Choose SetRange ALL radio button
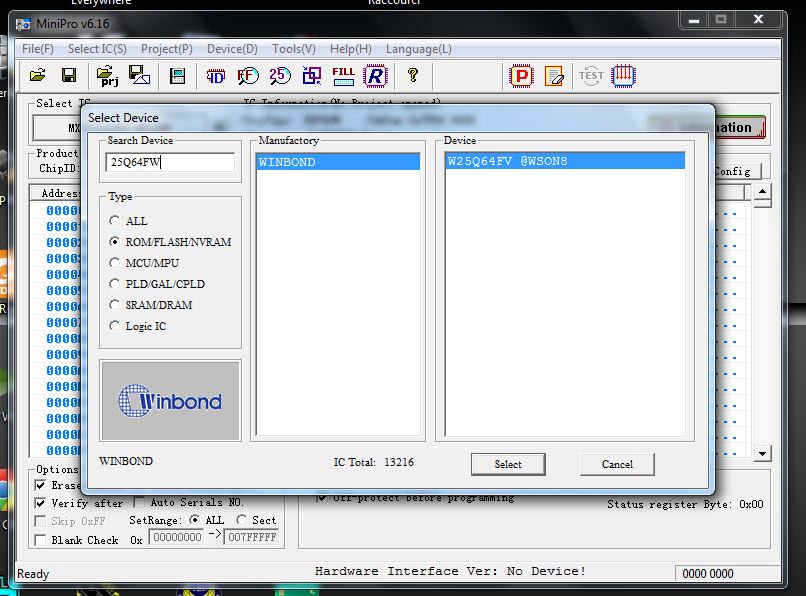Viewport: 806px width, 596px height. 194,519
